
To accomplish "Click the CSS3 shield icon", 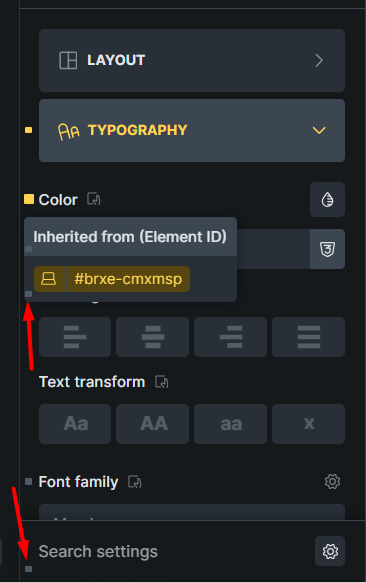I will pyautogui.click(x=327, y=249).
